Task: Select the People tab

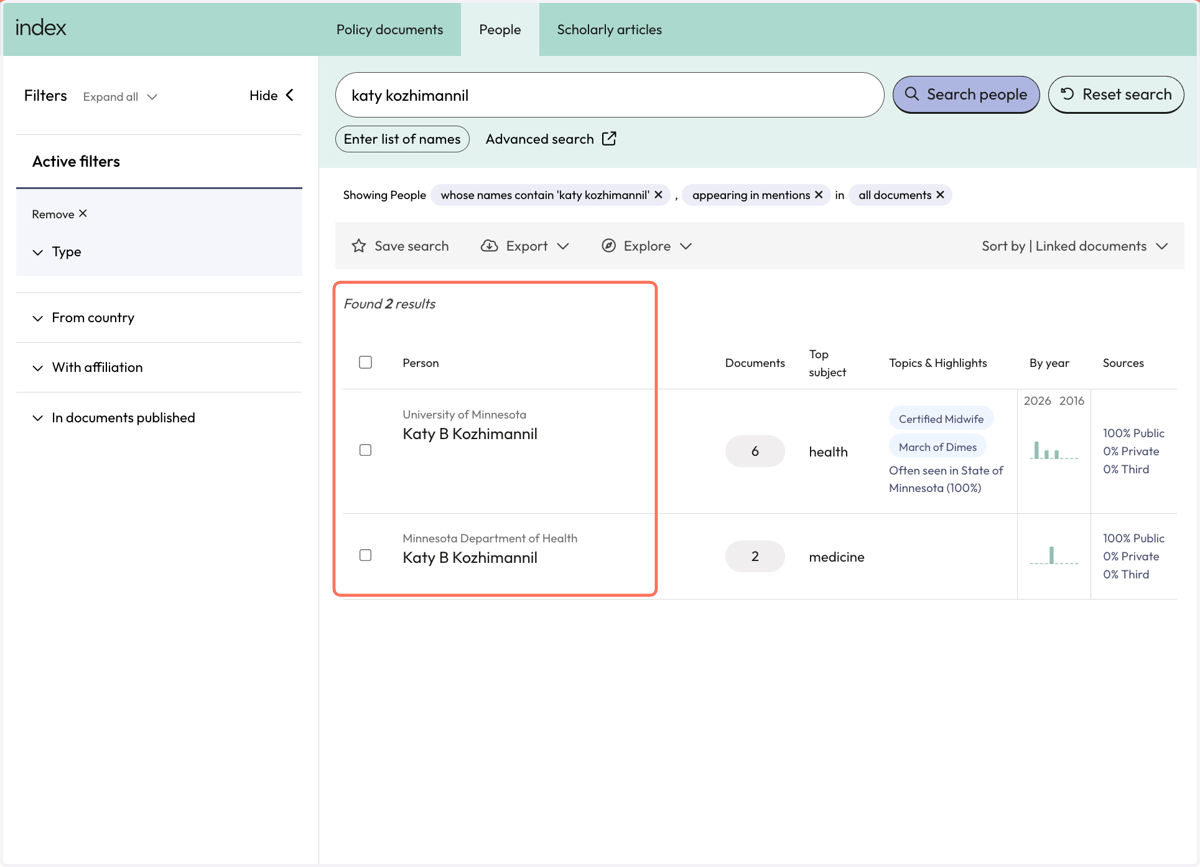Action: [x=500, y=29]
